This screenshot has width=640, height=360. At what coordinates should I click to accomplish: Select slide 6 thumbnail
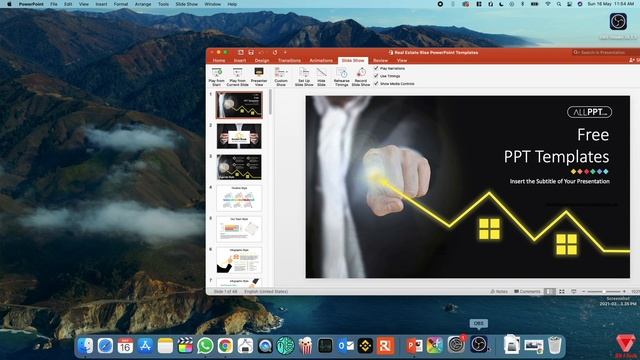239,260
